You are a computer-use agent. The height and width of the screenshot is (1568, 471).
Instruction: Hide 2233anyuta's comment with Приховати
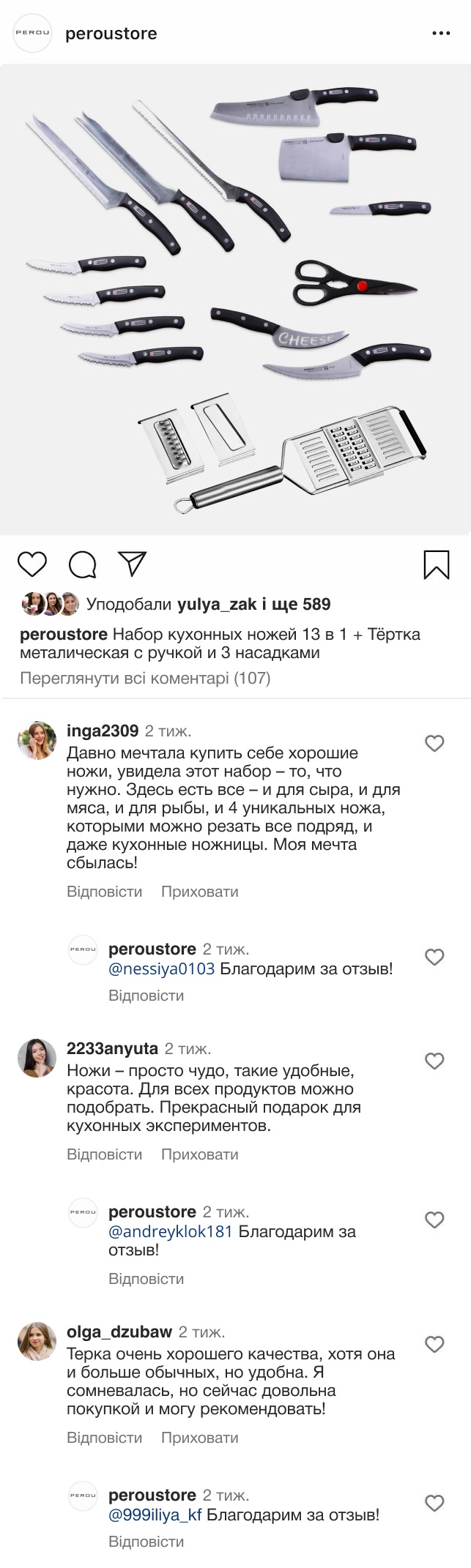tap(199, 1154)
